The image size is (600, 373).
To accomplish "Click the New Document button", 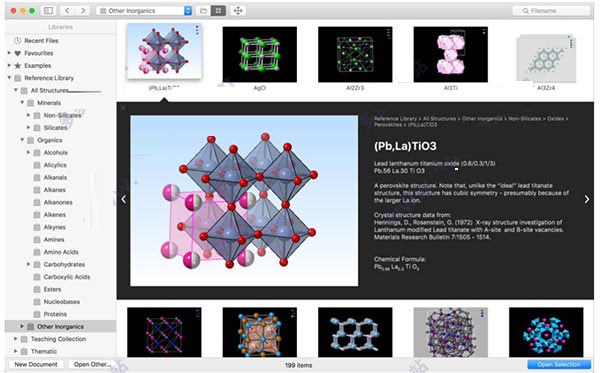I will (x=36, y=365).
